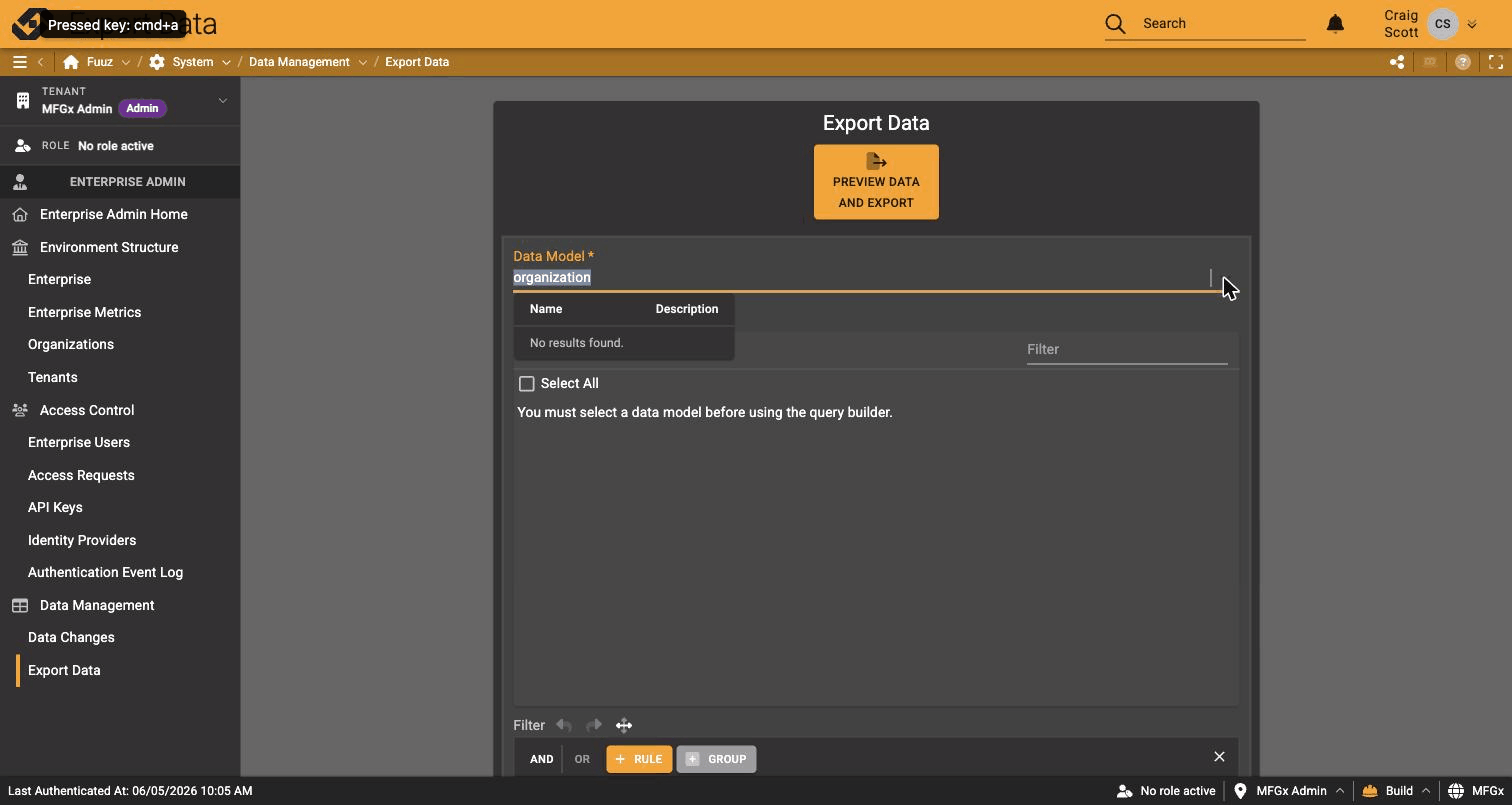The width and height of the screenshot is (1512, 805).
Task: Select the OR condition toggle
Action: click(x=582, y=759)
